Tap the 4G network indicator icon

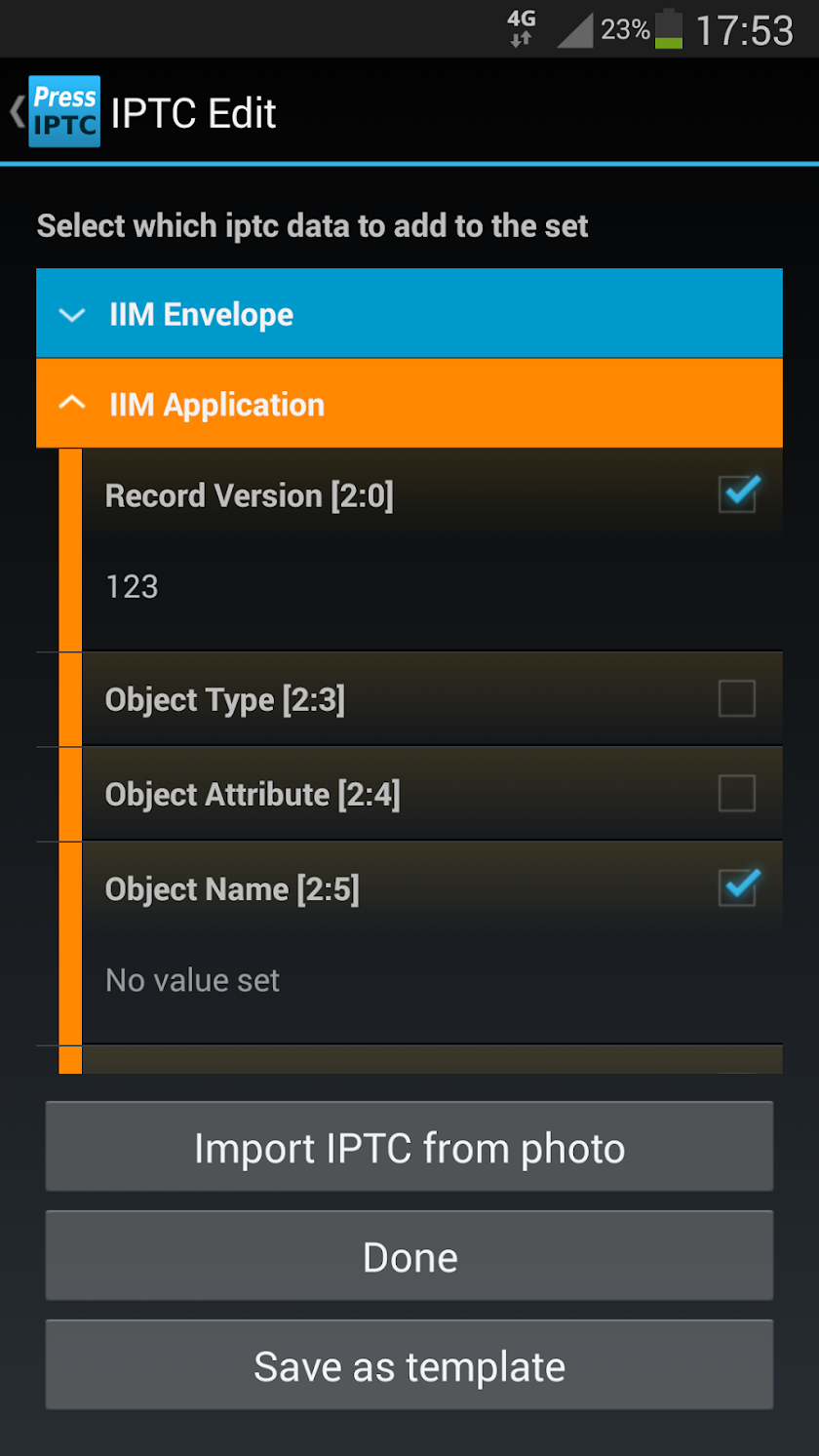pos(522,29)
